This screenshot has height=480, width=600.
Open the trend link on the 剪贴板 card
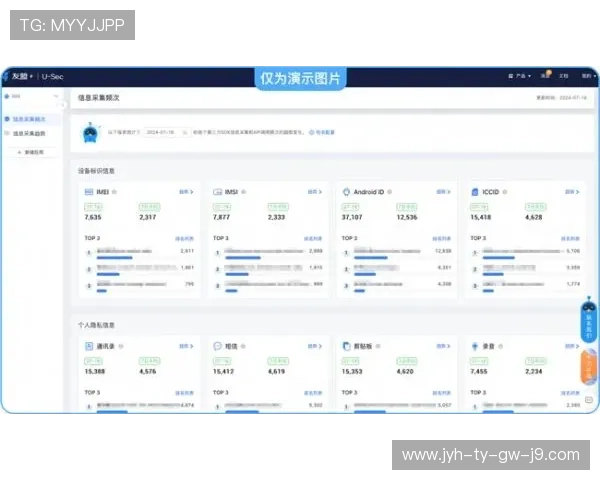[x=443, y=346]
